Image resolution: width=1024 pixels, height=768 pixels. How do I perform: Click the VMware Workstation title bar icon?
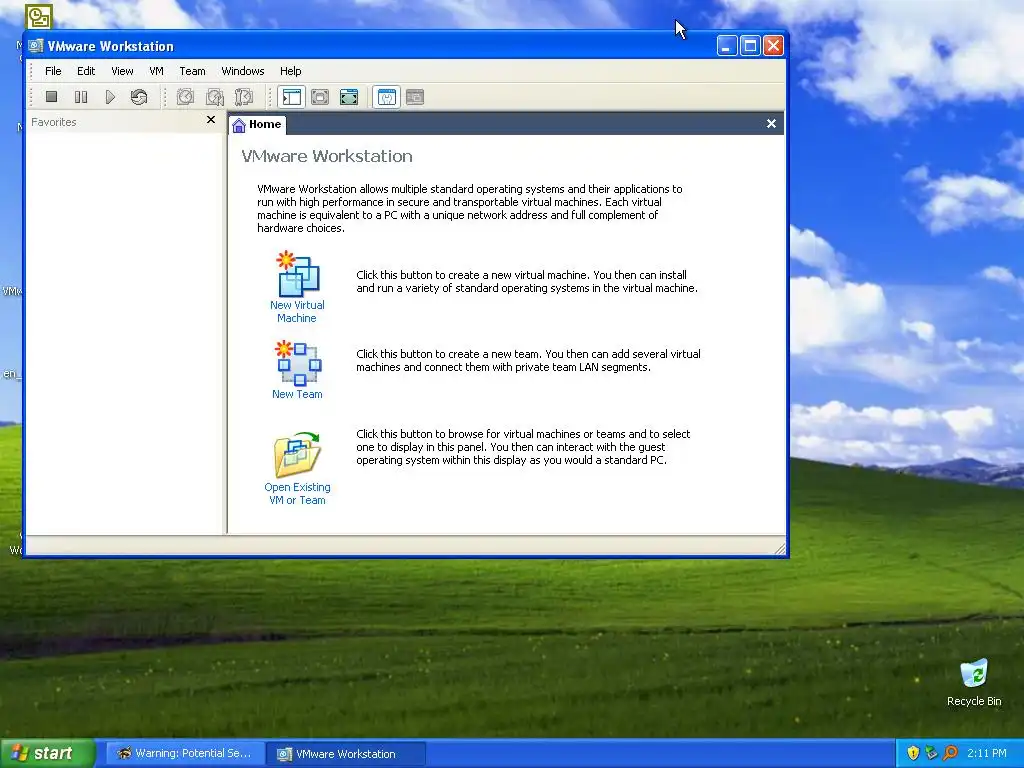36,46
